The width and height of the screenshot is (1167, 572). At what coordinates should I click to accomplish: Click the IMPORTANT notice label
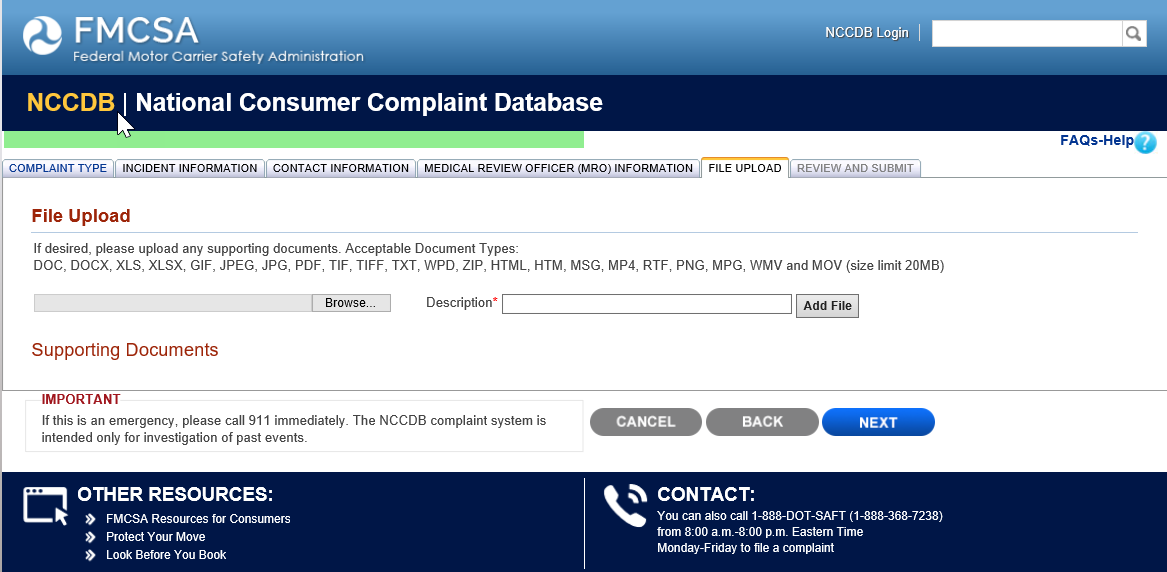click(80, 399)
